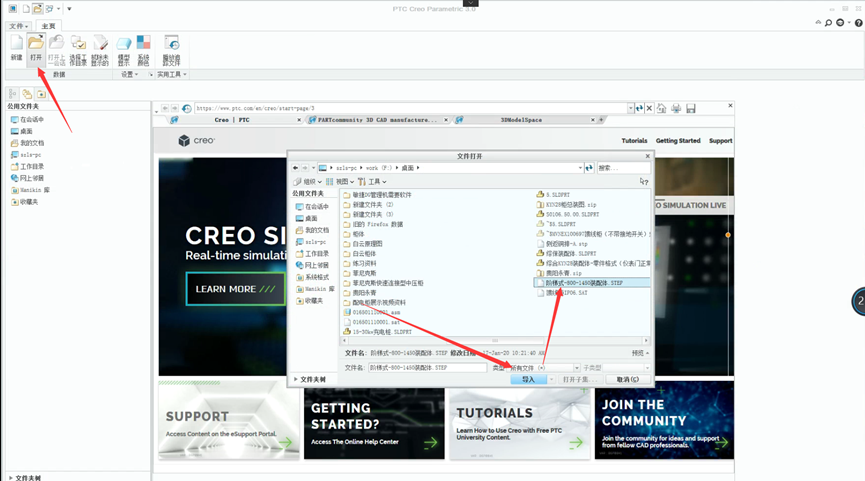
Task: Click horizontal scrollbar in dialog file list
Action: 495,340
